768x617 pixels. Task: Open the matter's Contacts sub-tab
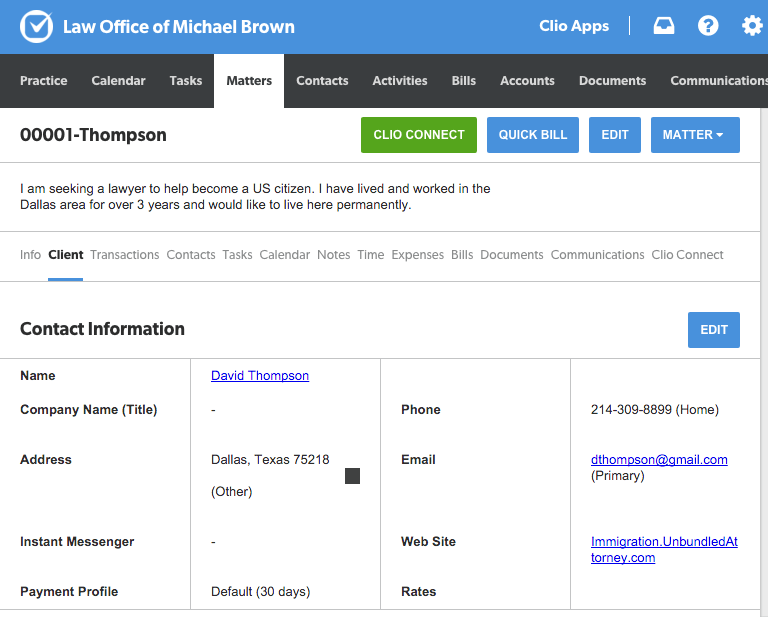click(x=191, y=255)
